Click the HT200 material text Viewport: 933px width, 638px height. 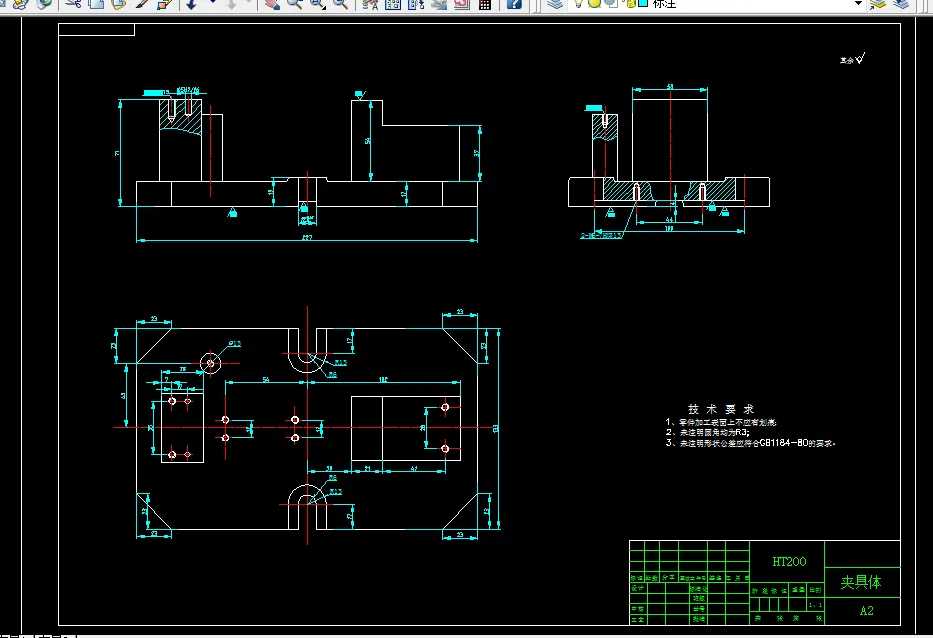tap(789, 561)
